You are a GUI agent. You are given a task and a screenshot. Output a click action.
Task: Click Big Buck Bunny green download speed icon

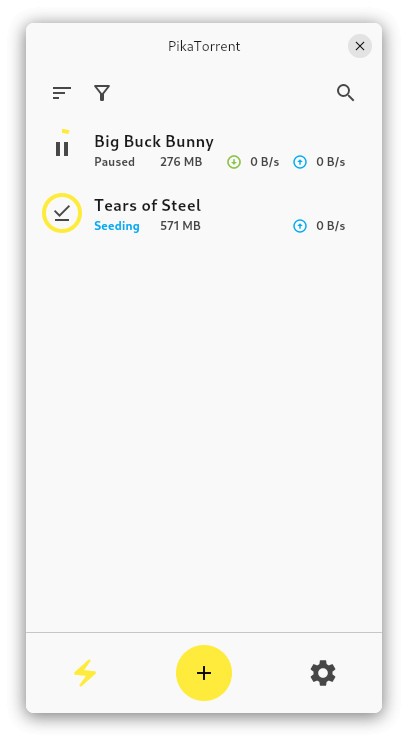point(234,162)
